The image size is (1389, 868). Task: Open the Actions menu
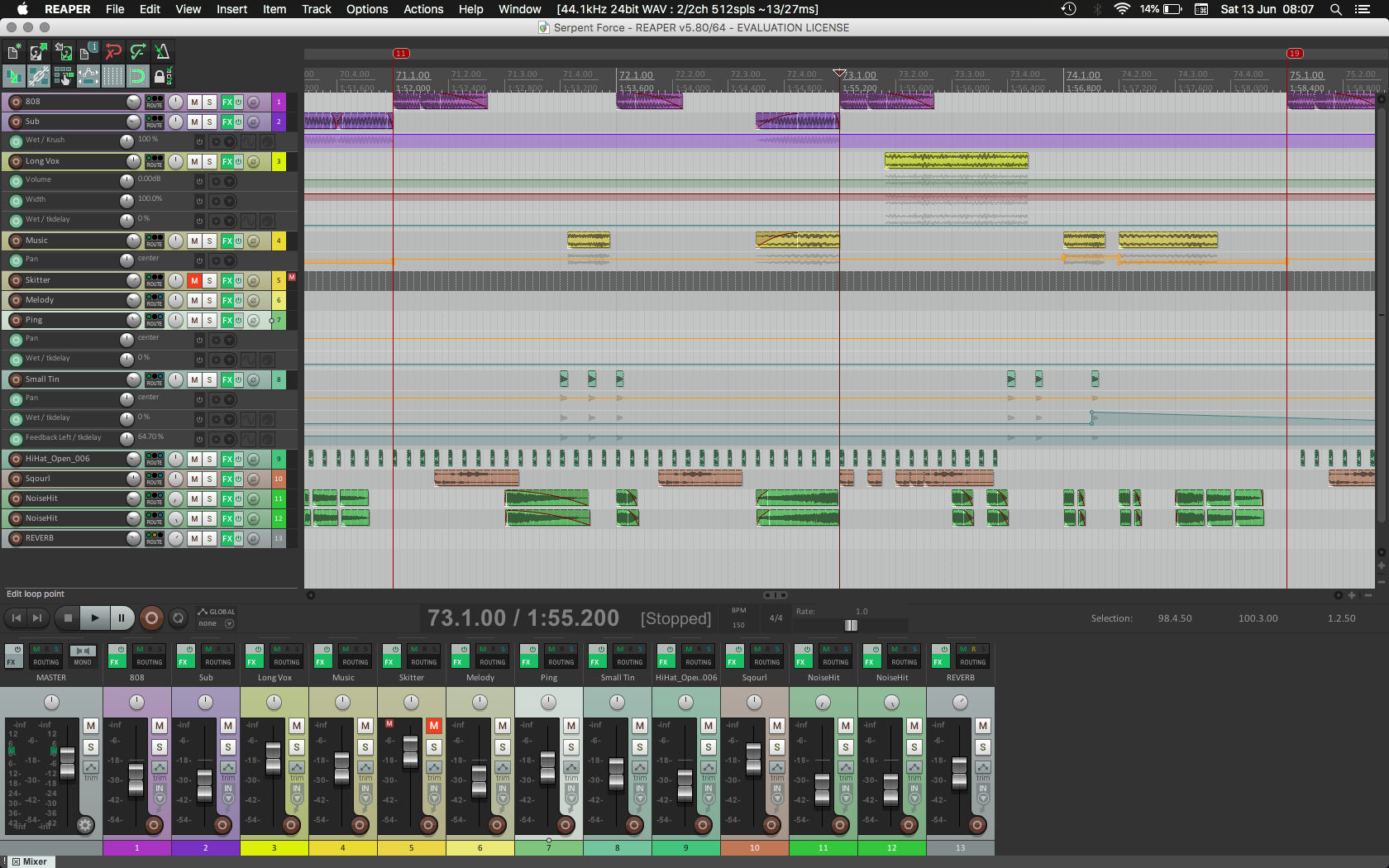point(423,9)
